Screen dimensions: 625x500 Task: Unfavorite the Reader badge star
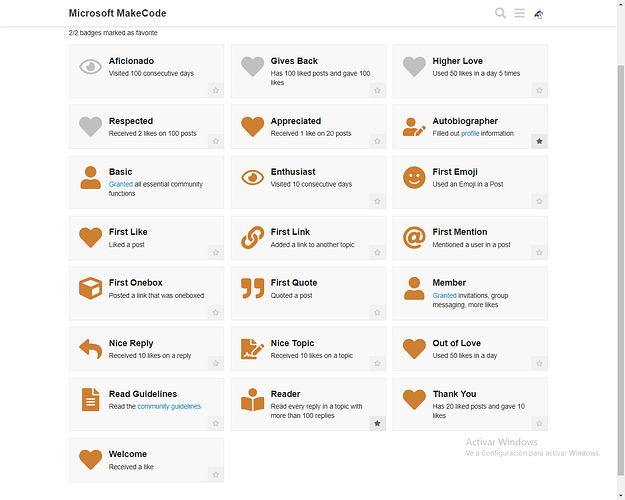click(377, 423)
